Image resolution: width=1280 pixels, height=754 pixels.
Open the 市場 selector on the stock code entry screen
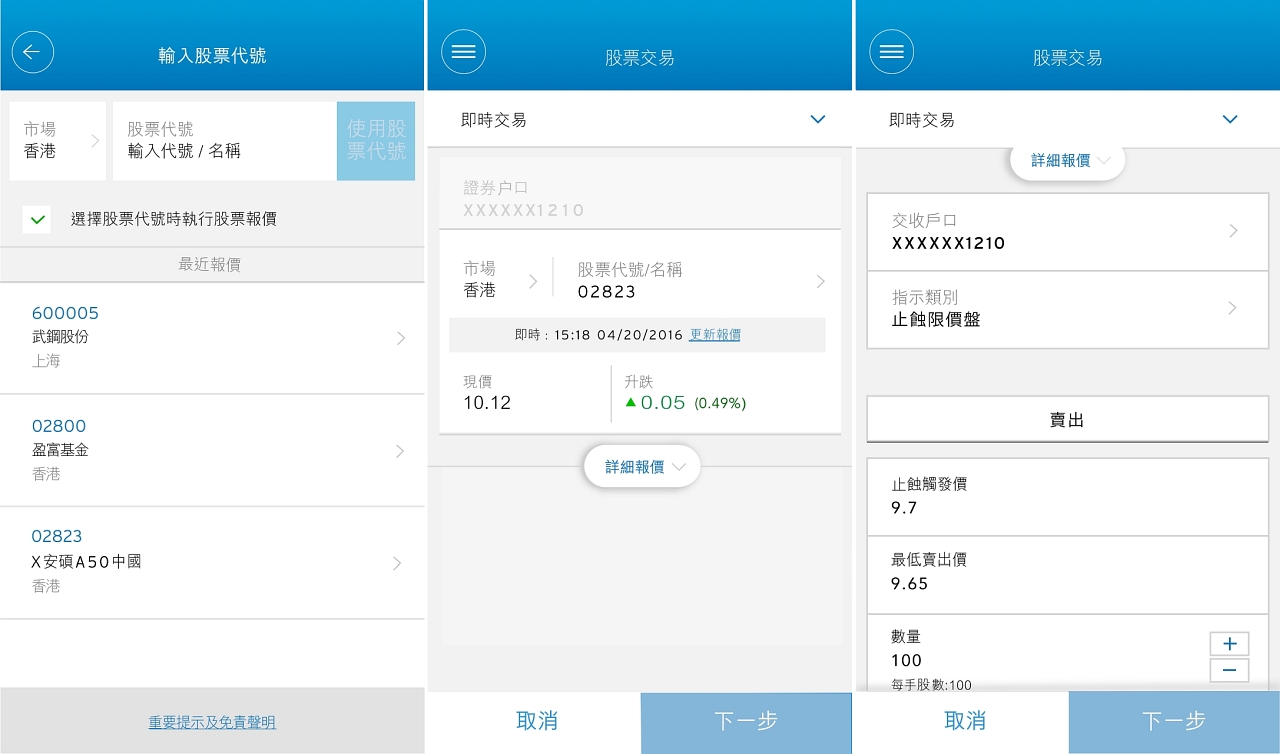pyautogui.click(x=58, y=141)
